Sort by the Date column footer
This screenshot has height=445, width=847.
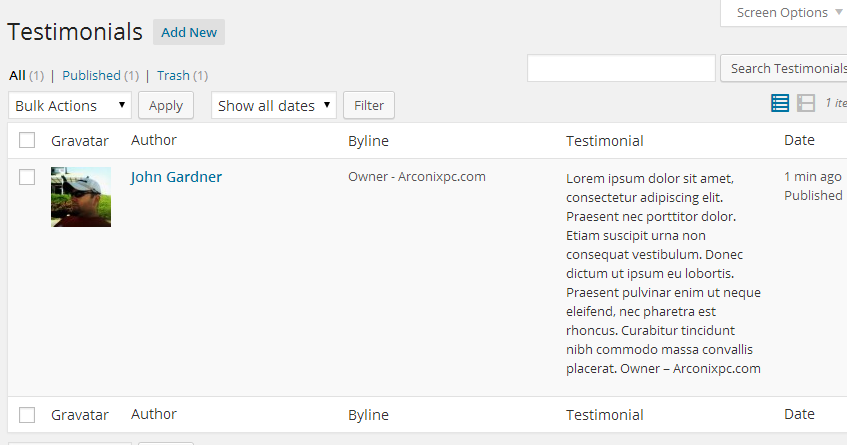pos(799,414)
